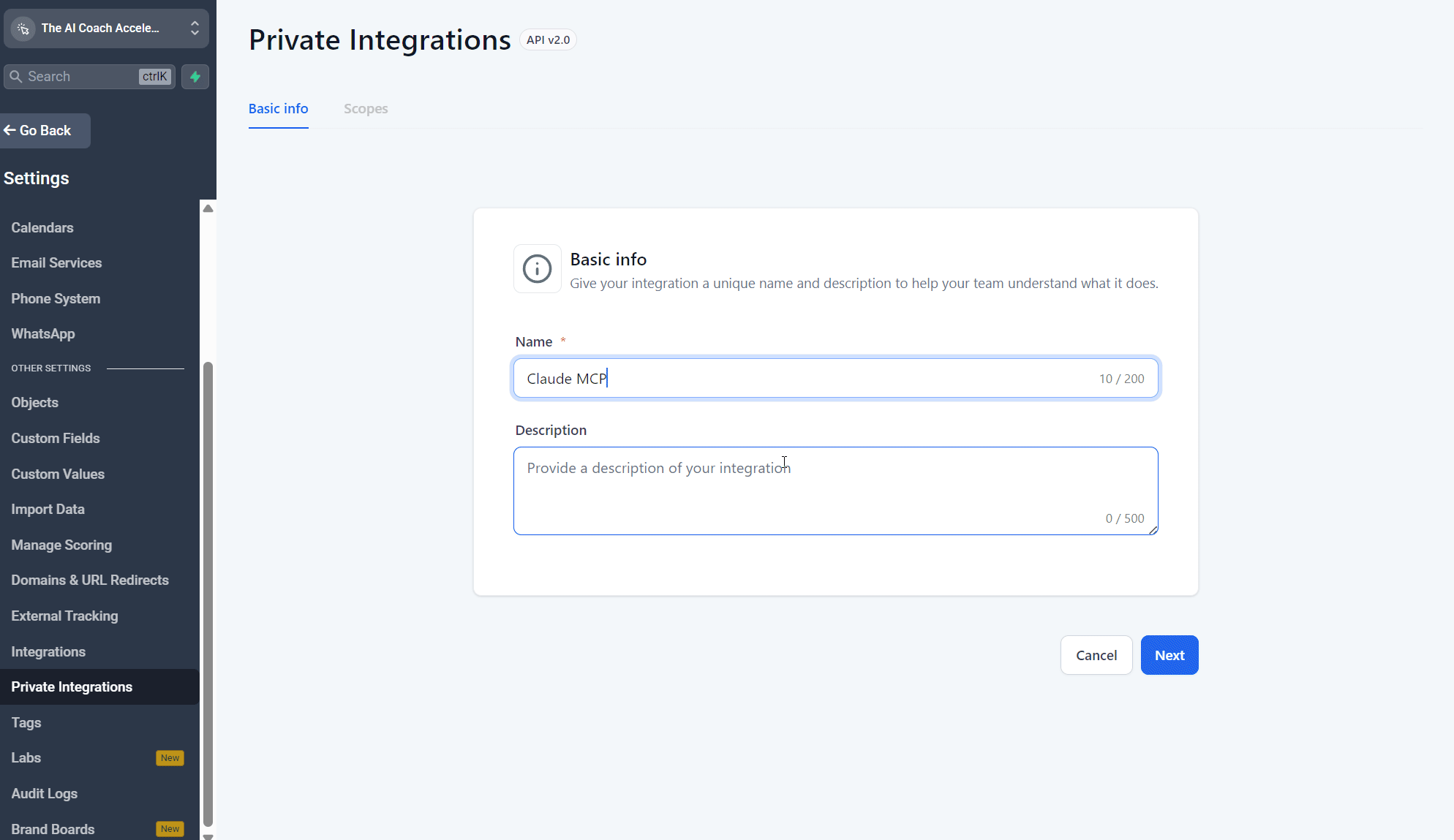Open Email Services settings
The width and height of the screenshot is (1454, 840).
(56, 263)
